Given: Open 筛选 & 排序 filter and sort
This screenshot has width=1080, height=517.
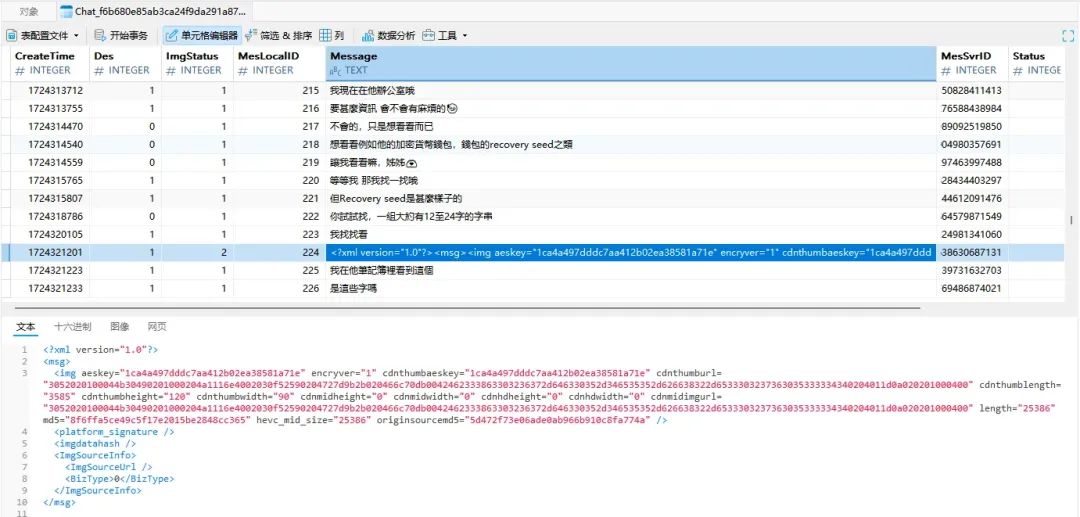Looking at the screenshot, I should point(278,35).
